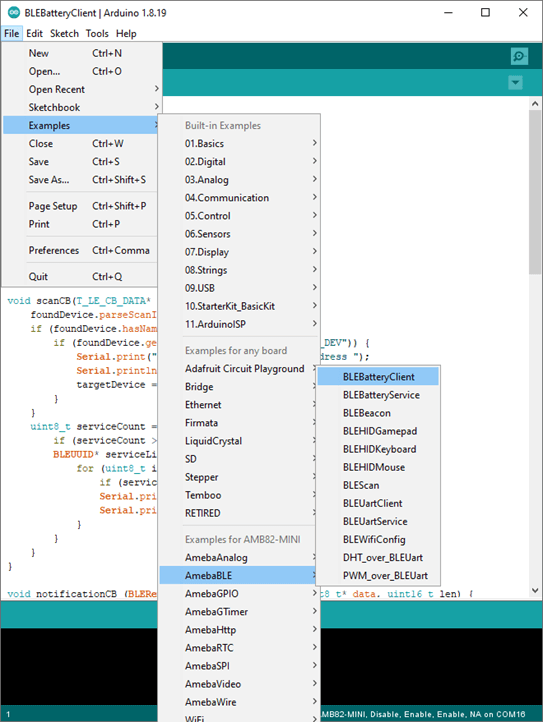Expand 03.Analog examples
This screenshot has height=722, width=543.
(x=239, y=180)
